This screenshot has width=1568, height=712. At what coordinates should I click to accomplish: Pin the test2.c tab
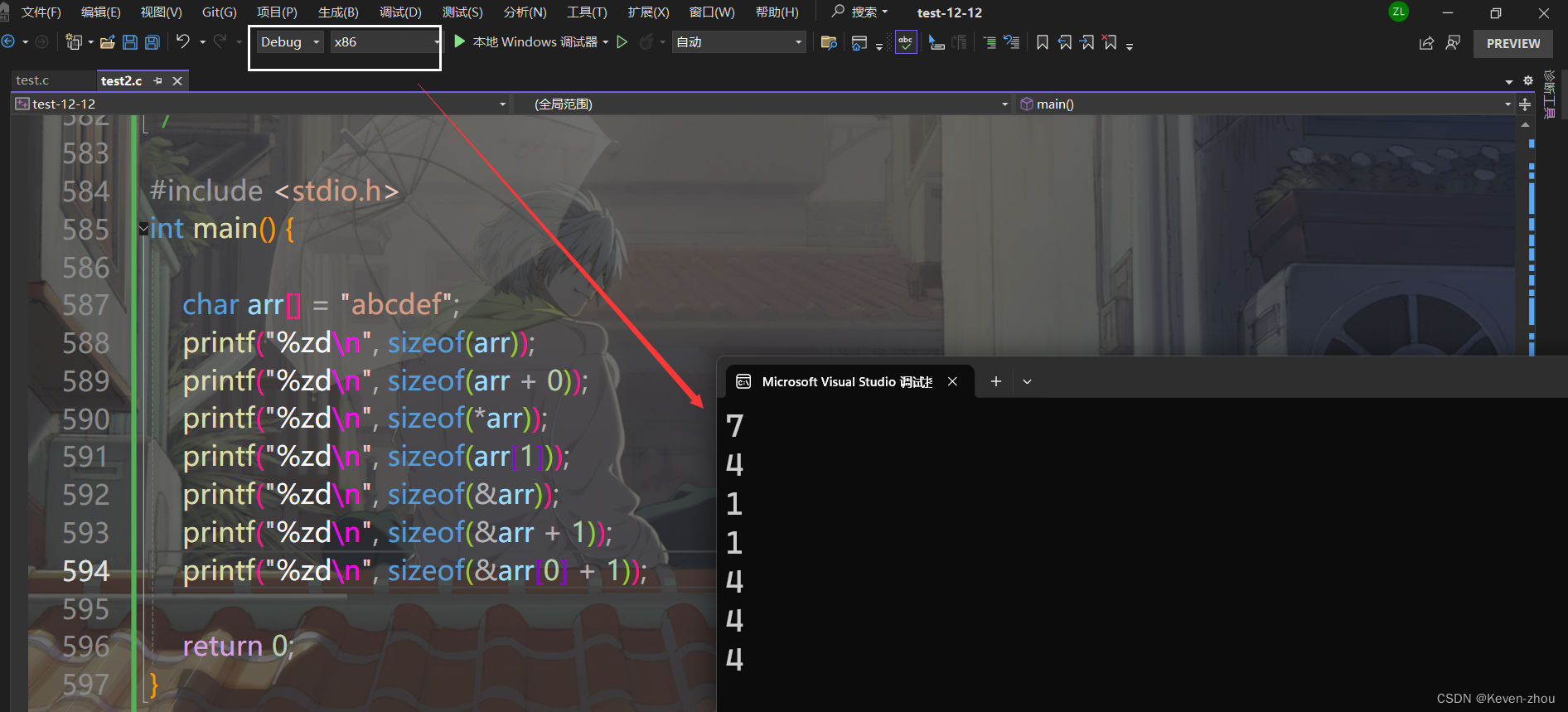[158, 80]
